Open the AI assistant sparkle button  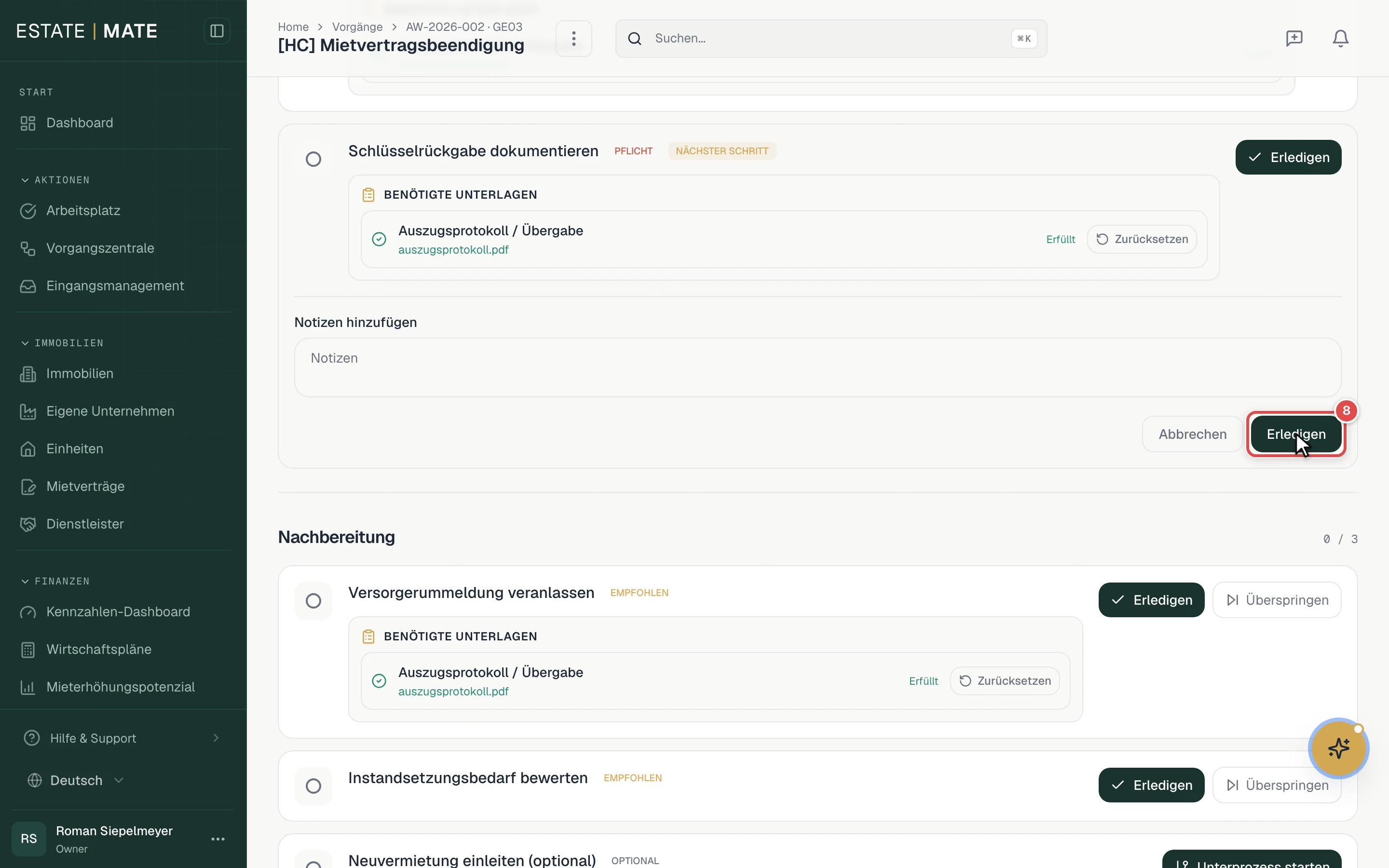tap(1338, 748)
